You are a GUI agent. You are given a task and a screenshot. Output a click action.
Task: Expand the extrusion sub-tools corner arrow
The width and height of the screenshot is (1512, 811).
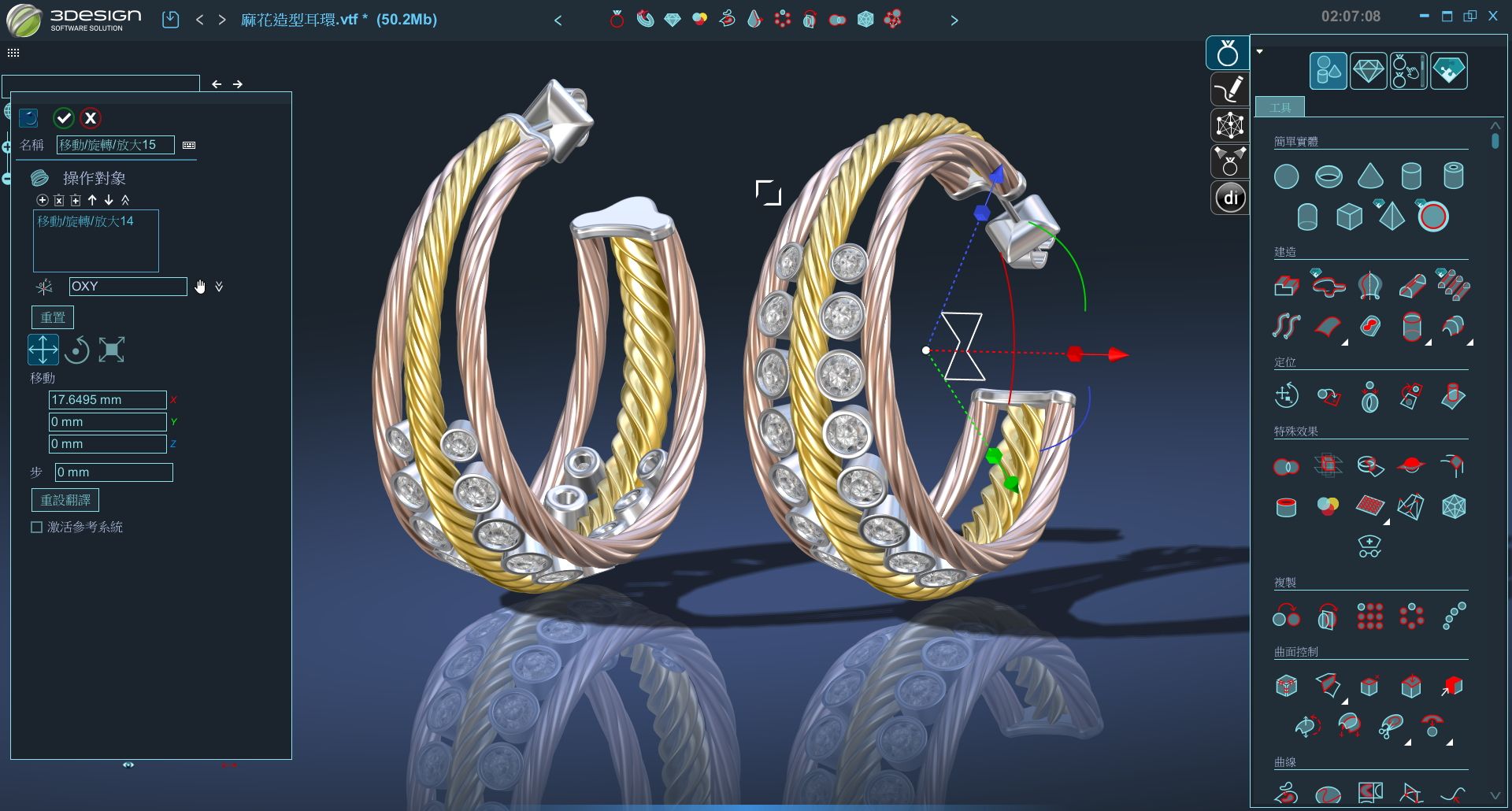pos(1345,343)
